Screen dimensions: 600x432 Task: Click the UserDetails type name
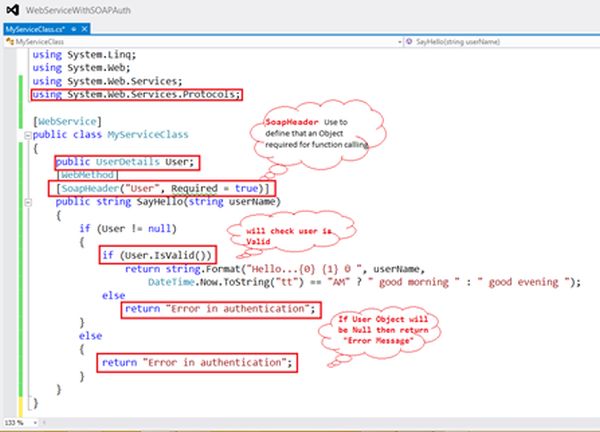click(x=127, y=162)
